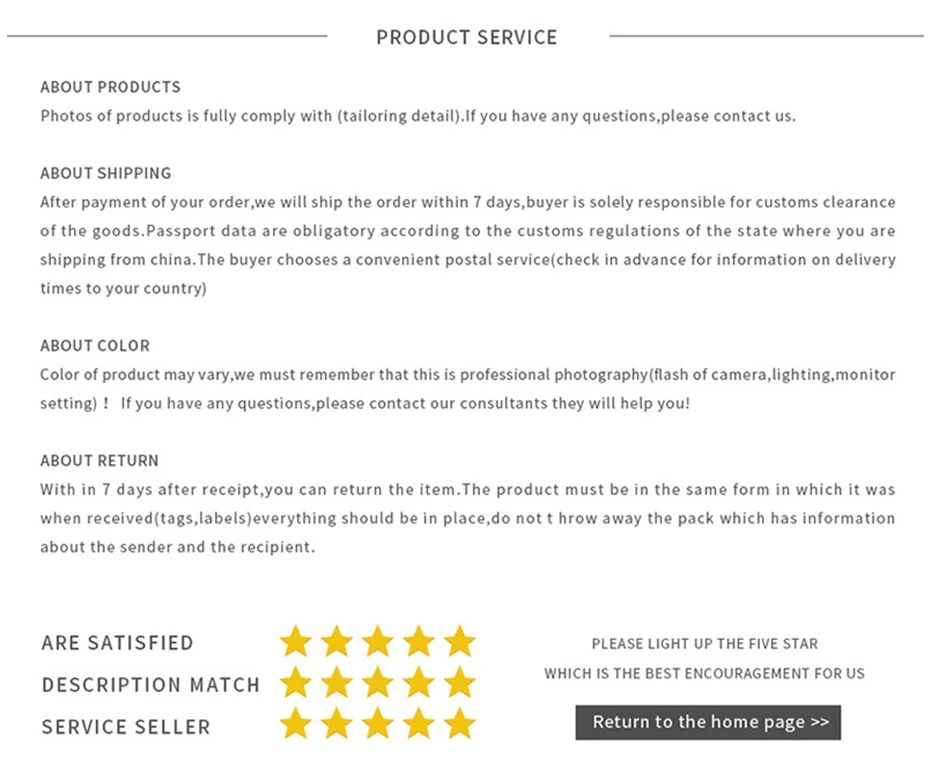
Task: Click fifth star in DESCRIPTION MATCH row
Action: pyautogui.click(x=459, y=683)
